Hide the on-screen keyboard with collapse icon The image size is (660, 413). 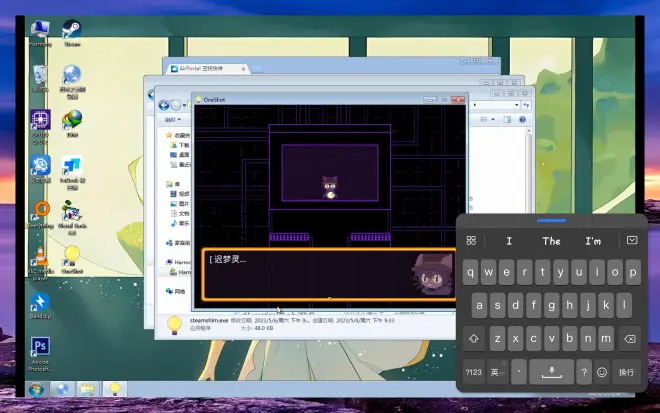coord(632,240)
